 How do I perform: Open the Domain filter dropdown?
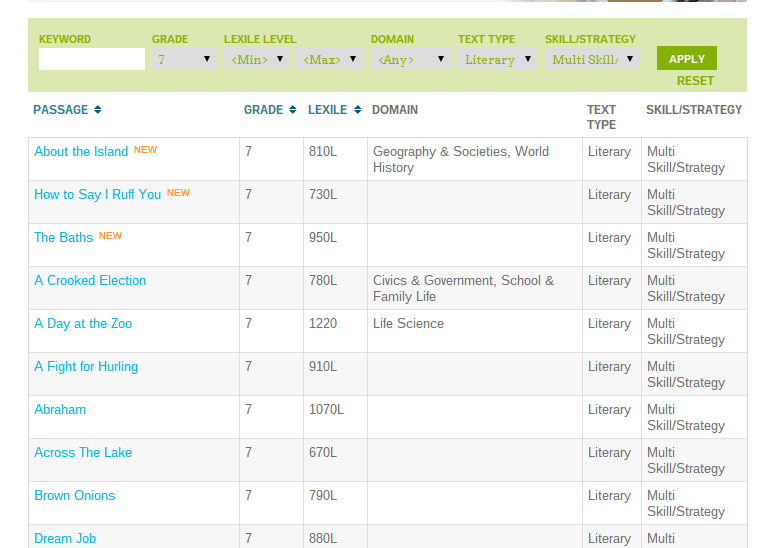pyautogui.click(x=411, y=59)
